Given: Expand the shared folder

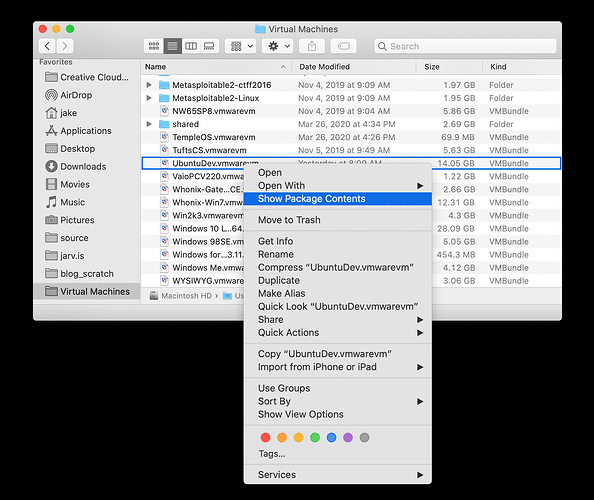Looking at the screenshot, I should [x=149, y=124].
